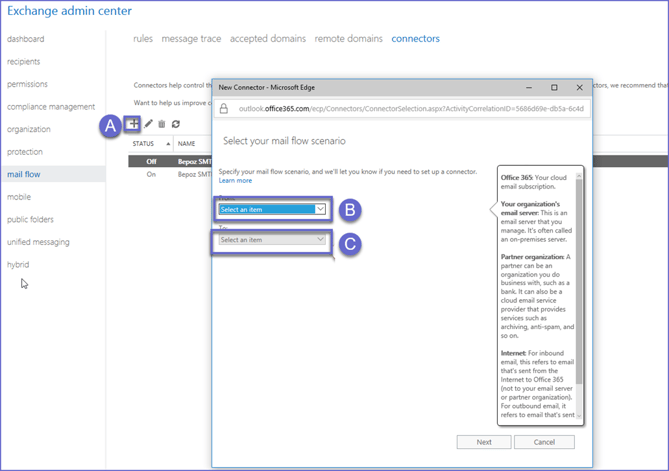Switch to the rules tab
Screen dimensions: 669x471
pyautogui.click(x=143, y=39)
